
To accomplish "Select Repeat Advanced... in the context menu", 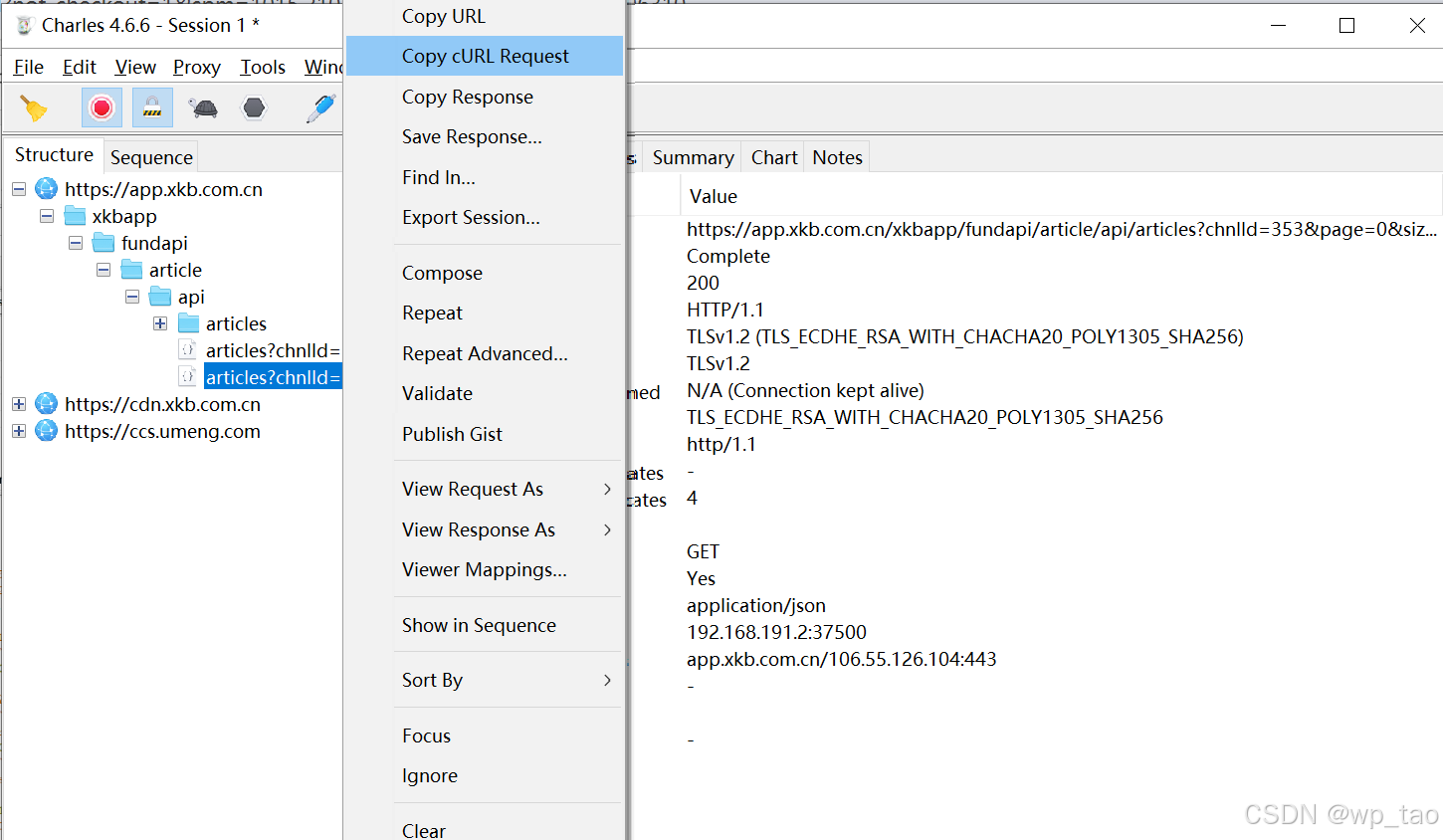I will click(x=485, y=353).
